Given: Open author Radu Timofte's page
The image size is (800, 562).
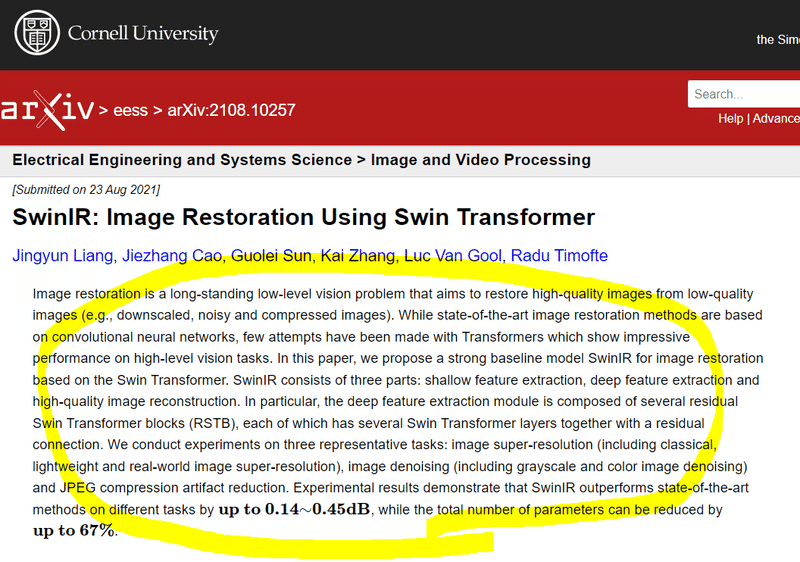Looking at the screenshot, I should (x=559, y=256).
